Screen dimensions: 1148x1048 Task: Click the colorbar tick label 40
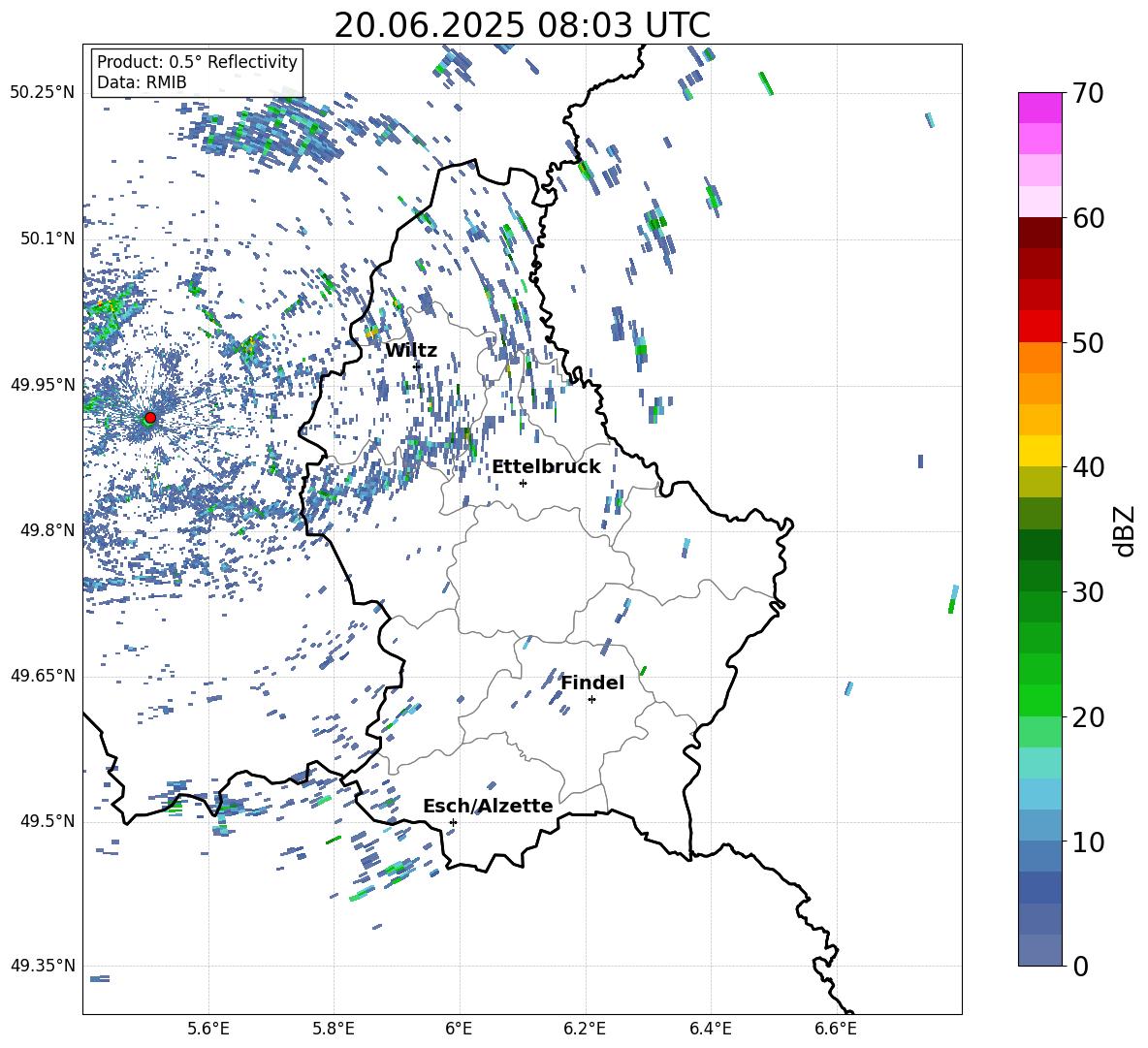1088,467
